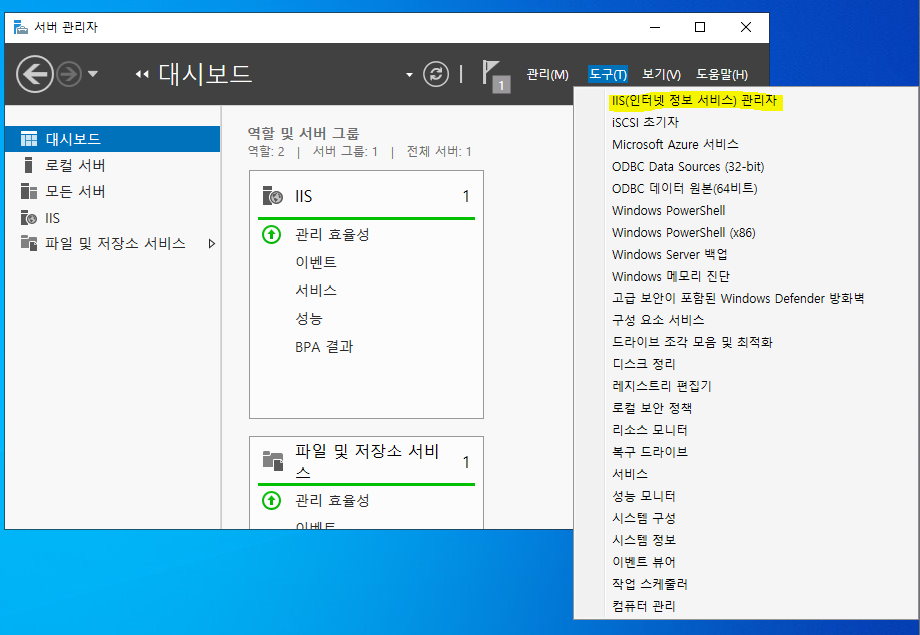Open 이벤트 뷰어 from menu
920x635 pixels.
(x=644, y=562)
